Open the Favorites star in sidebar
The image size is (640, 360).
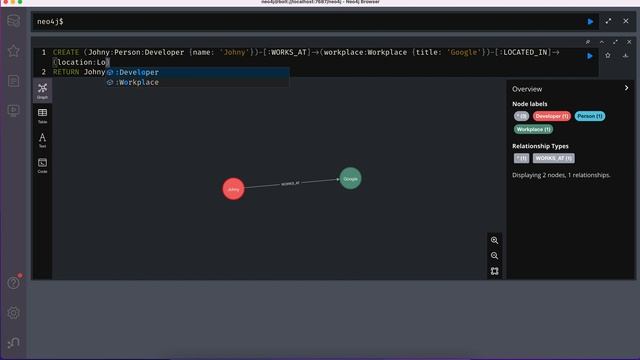[x=13, y=51]
